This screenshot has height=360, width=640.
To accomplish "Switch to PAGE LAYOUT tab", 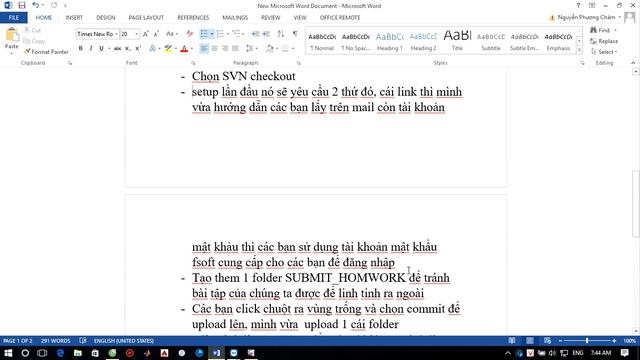I will click(146, 18).
